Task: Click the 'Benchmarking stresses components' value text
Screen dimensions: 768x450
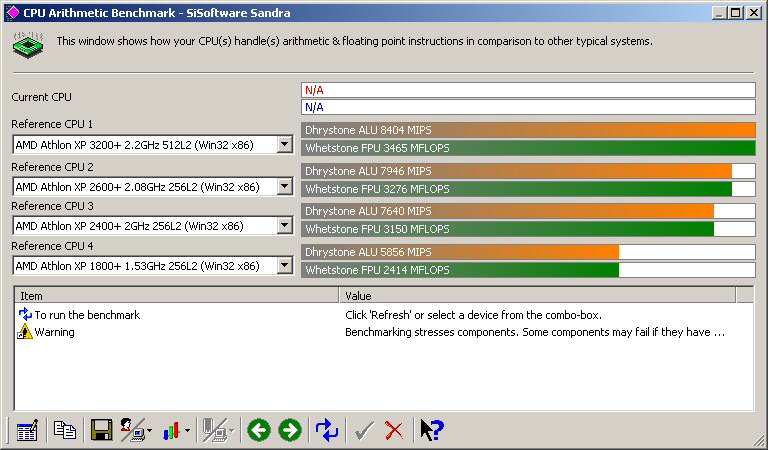Action: click(534, 332)
